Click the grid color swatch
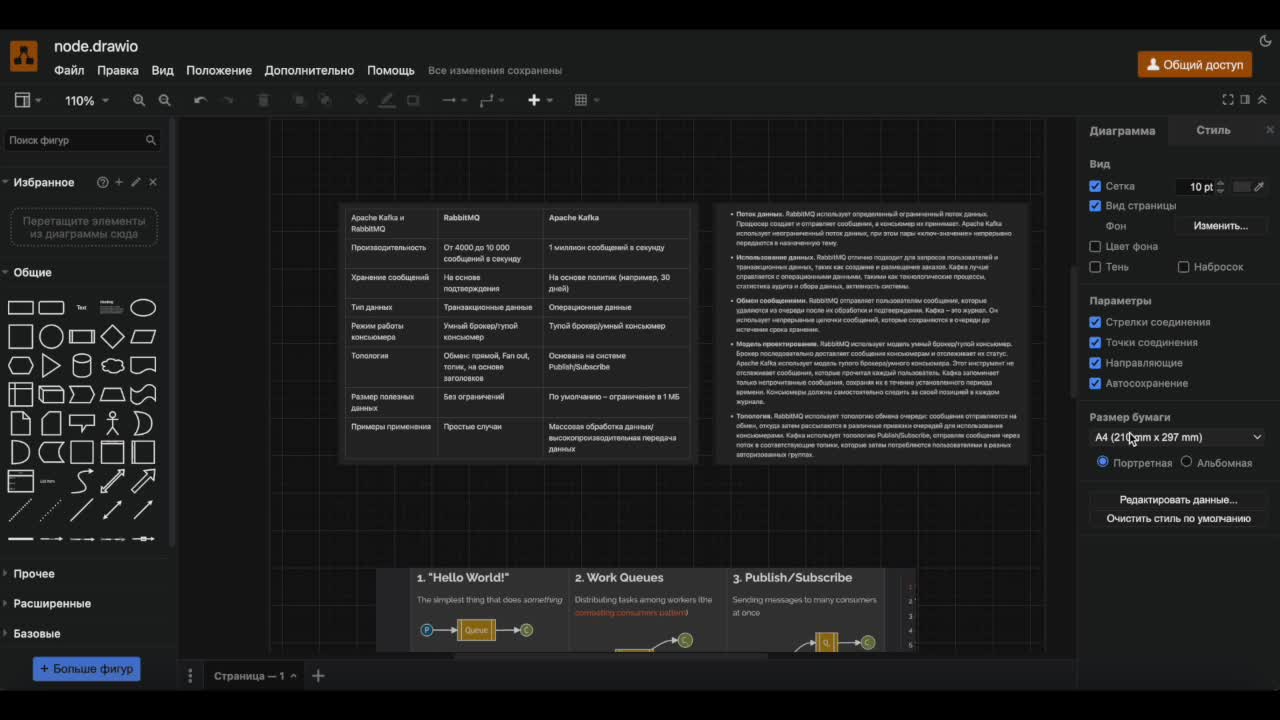This screenshot has width=1280, height=720. point(1242,186)
